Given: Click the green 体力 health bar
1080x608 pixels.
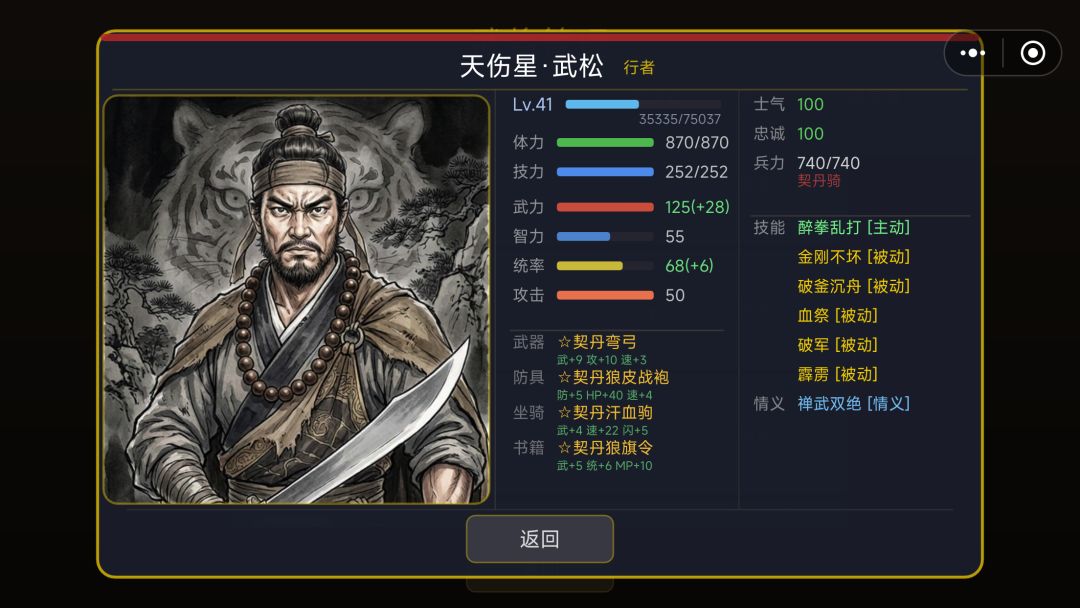Looking at the screenshot, I should [x=605, y=143].
